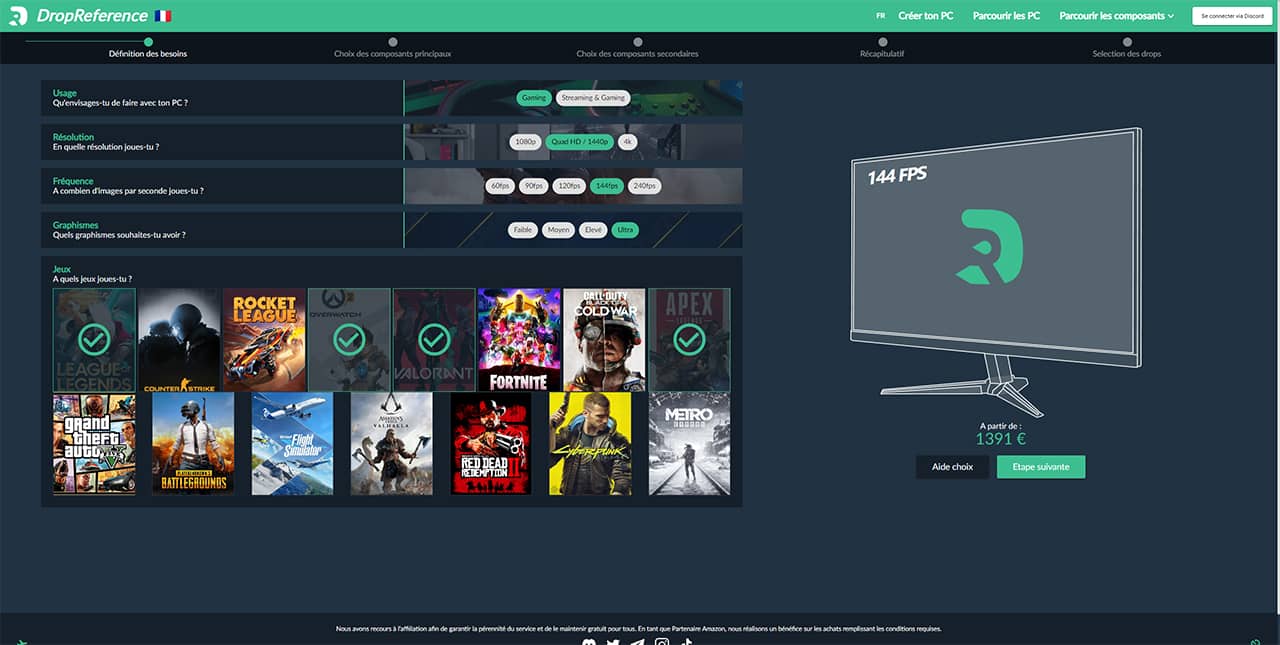
Task: Set graphics quality to Faible
Action: (x=523, y=230)
